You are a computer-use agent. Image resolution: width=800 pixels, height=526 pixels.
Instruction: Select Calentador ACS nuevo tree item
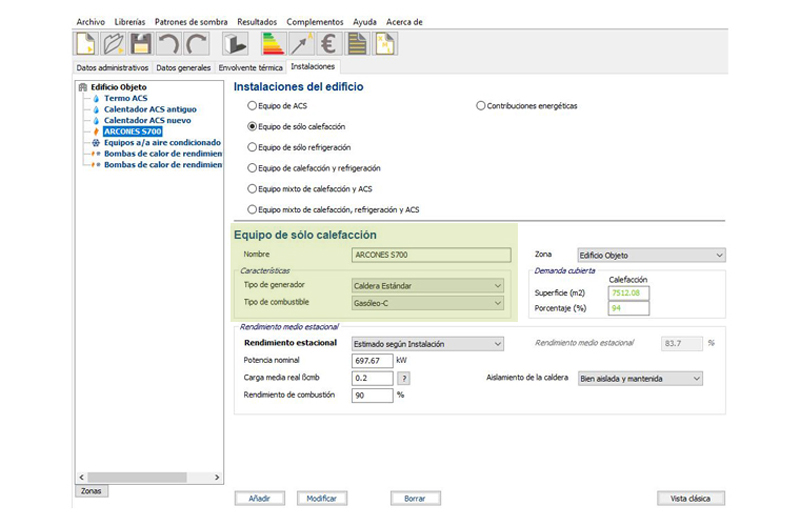click(x=147, y=120)
